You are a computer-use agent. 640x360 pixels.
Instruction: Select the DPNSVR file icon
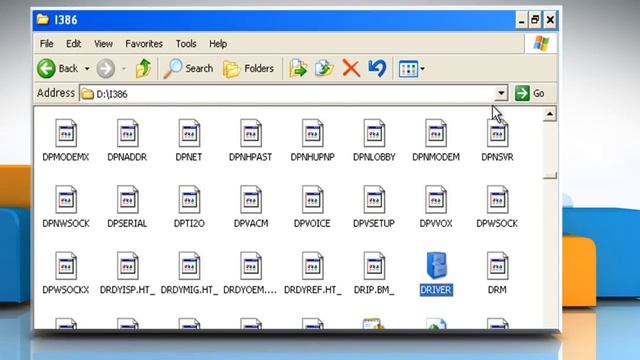[x=498, y=133]
